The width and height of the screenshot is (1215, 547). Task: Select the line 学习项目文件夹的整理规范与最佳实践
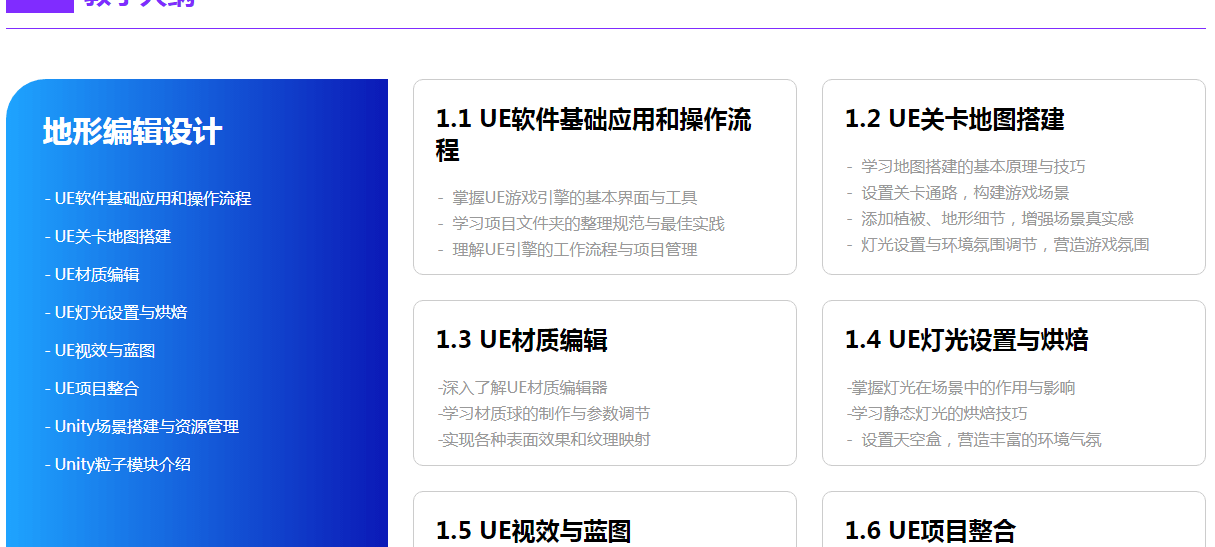coord(581,224)
